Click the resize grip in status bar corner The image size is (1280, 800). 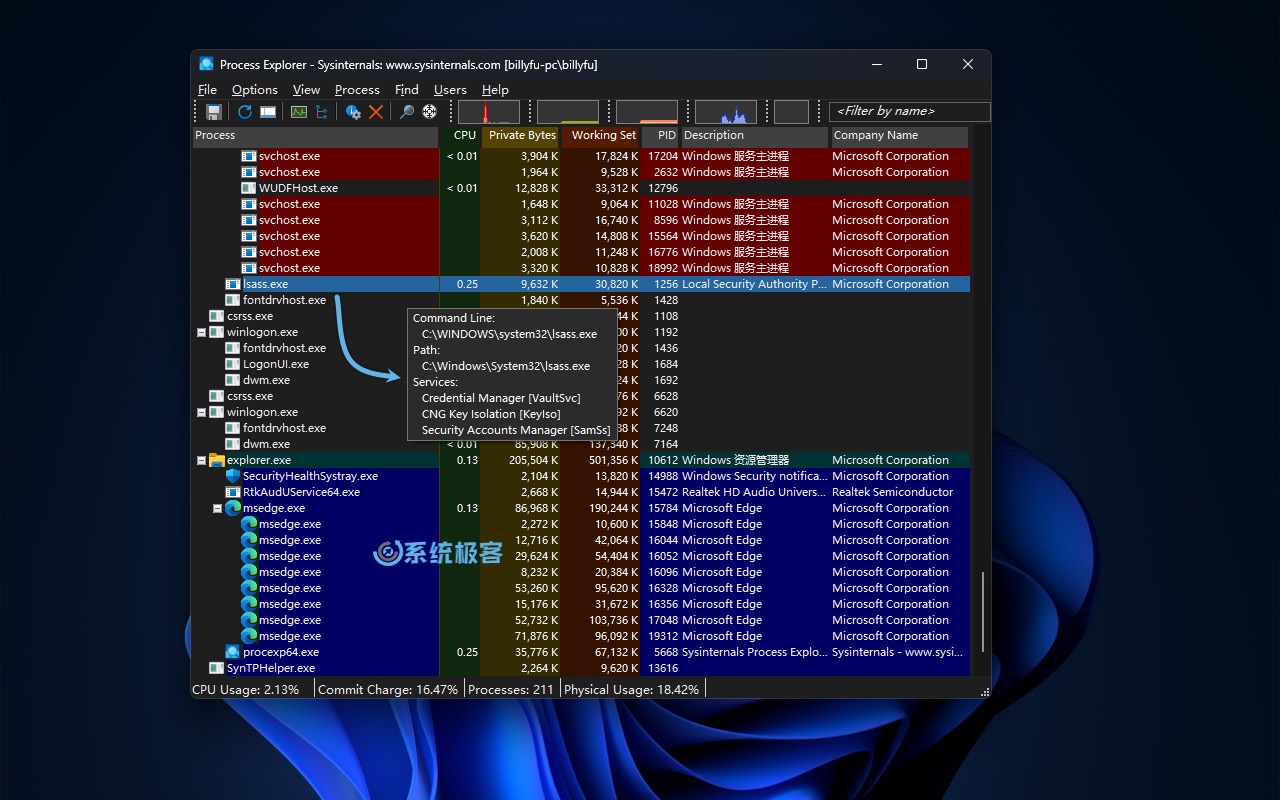coord(984,690)
